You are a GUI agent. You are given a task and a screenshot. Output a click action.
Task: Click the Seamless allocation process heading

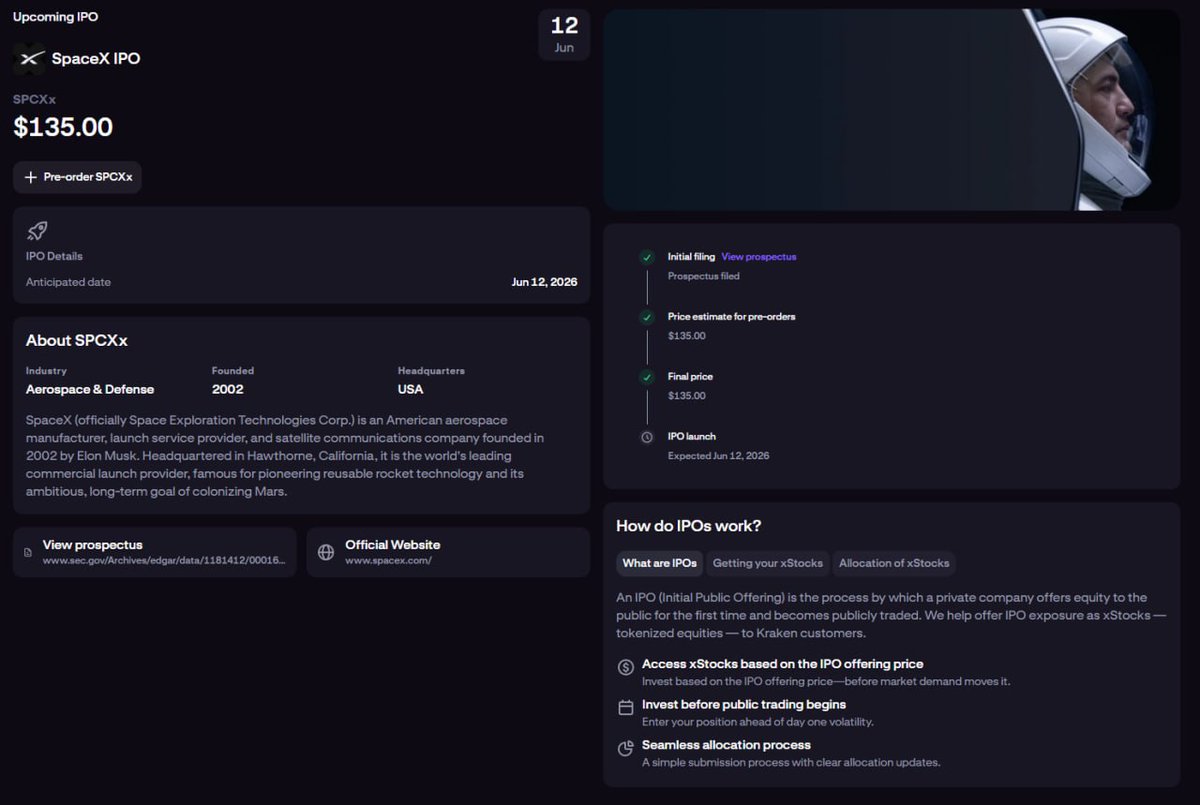click(x=726, y=745)
